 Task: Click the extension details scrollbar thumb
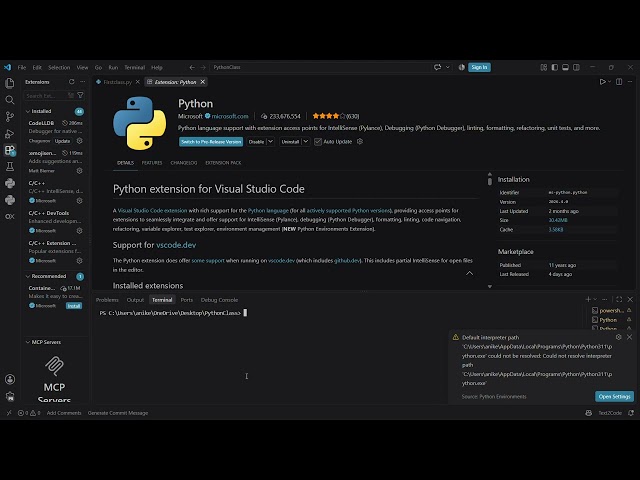tap(490, 181)
